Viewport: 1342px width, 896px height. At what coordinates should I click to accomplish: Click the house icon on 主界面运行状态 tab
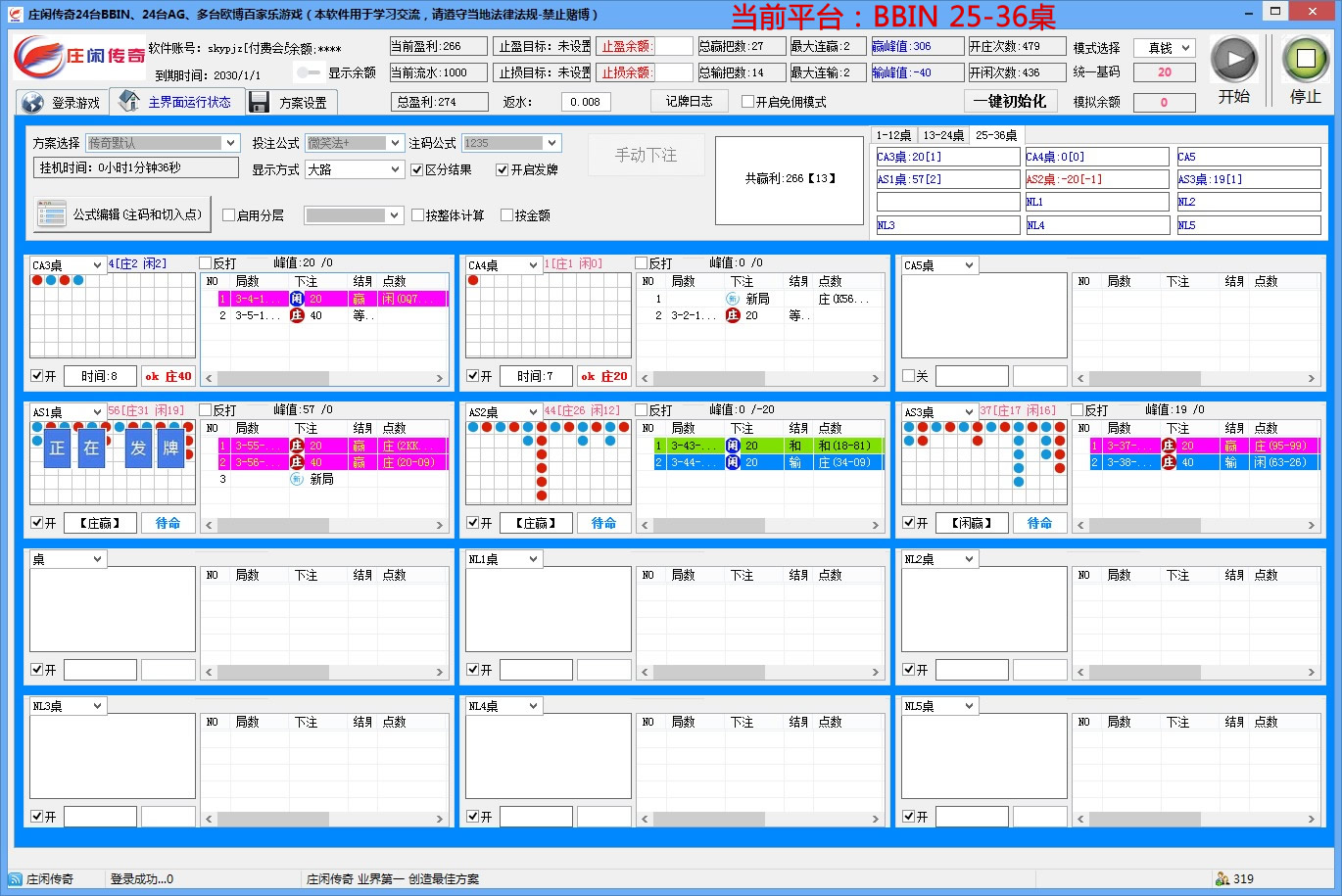129,101
